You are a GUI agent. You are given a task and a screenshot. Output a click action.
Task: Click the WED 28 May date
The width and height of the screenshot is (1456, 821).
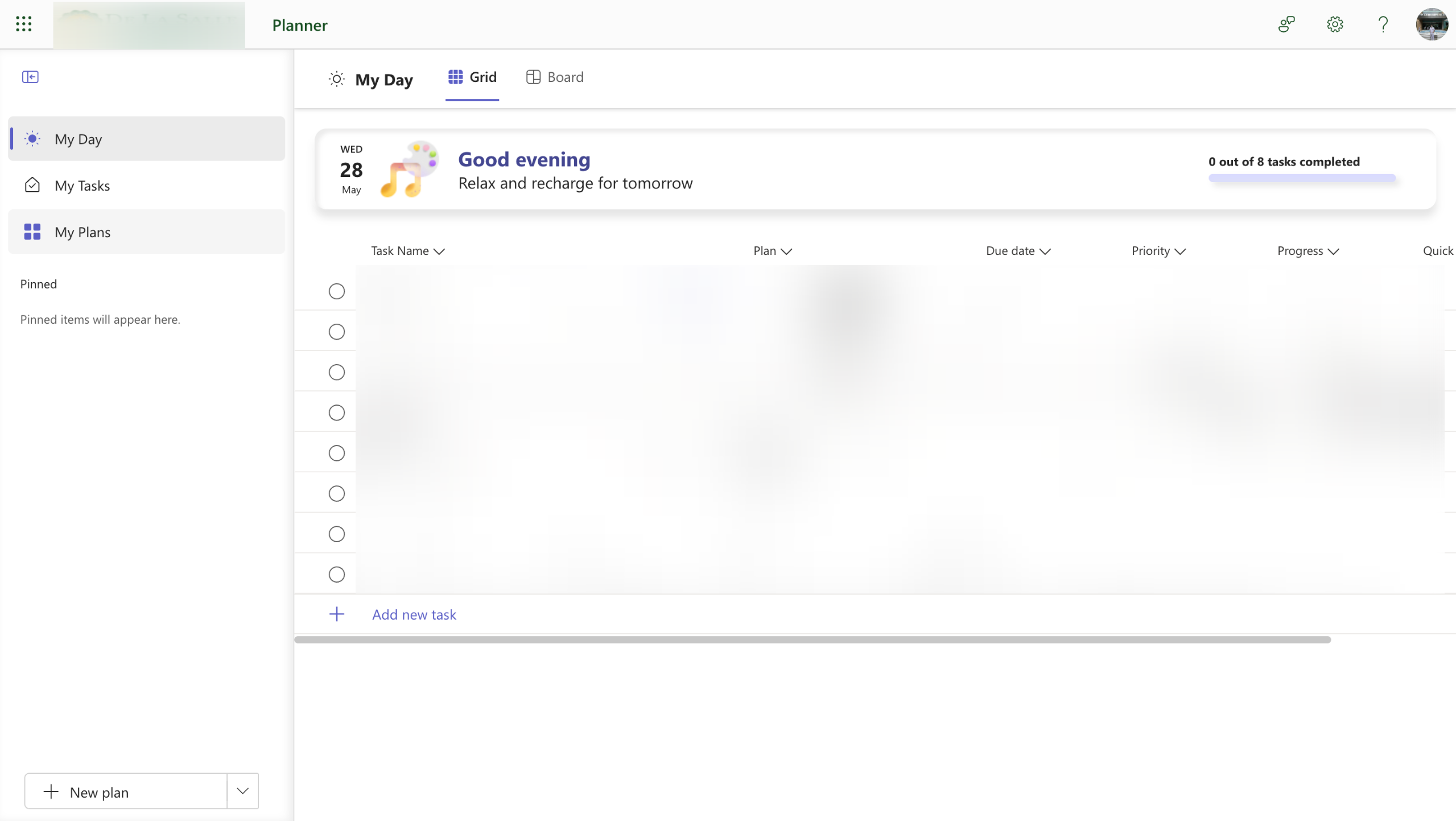[x=352, y=170]
